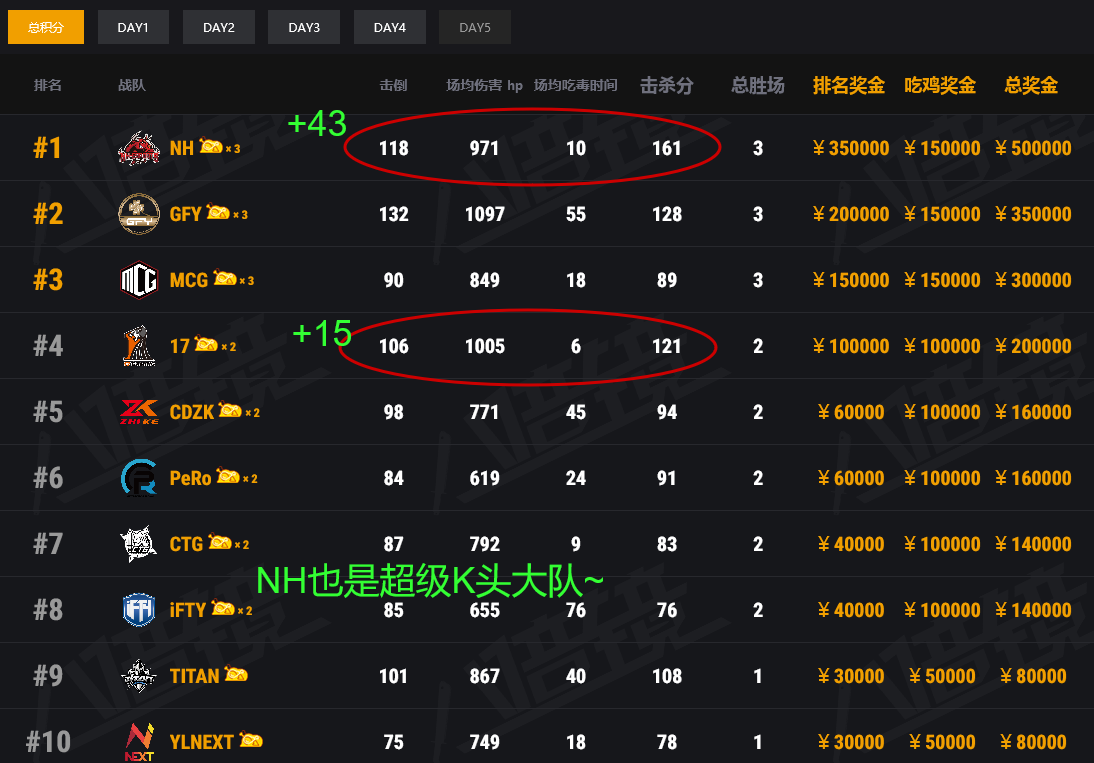
Task: Select the CDZK team name
Action: (x=192, y=412)
